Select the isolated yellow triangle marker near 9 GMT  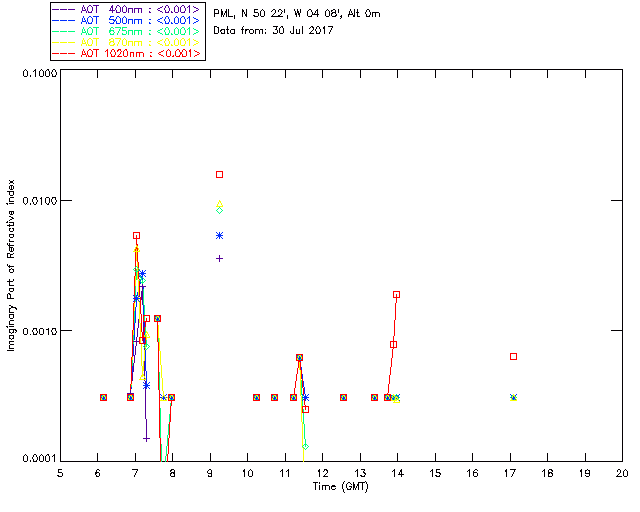click(x=220, y=203)
